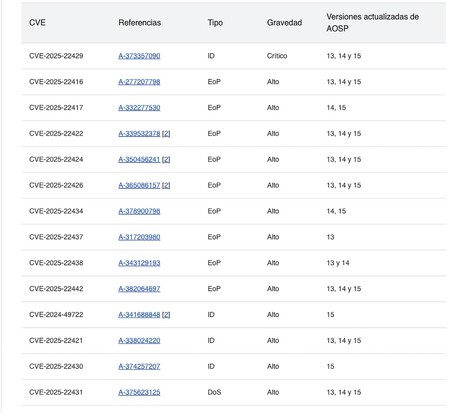Open reference link A-375623125
Viewport: 450px width, 413px height.
click(139, 392)
